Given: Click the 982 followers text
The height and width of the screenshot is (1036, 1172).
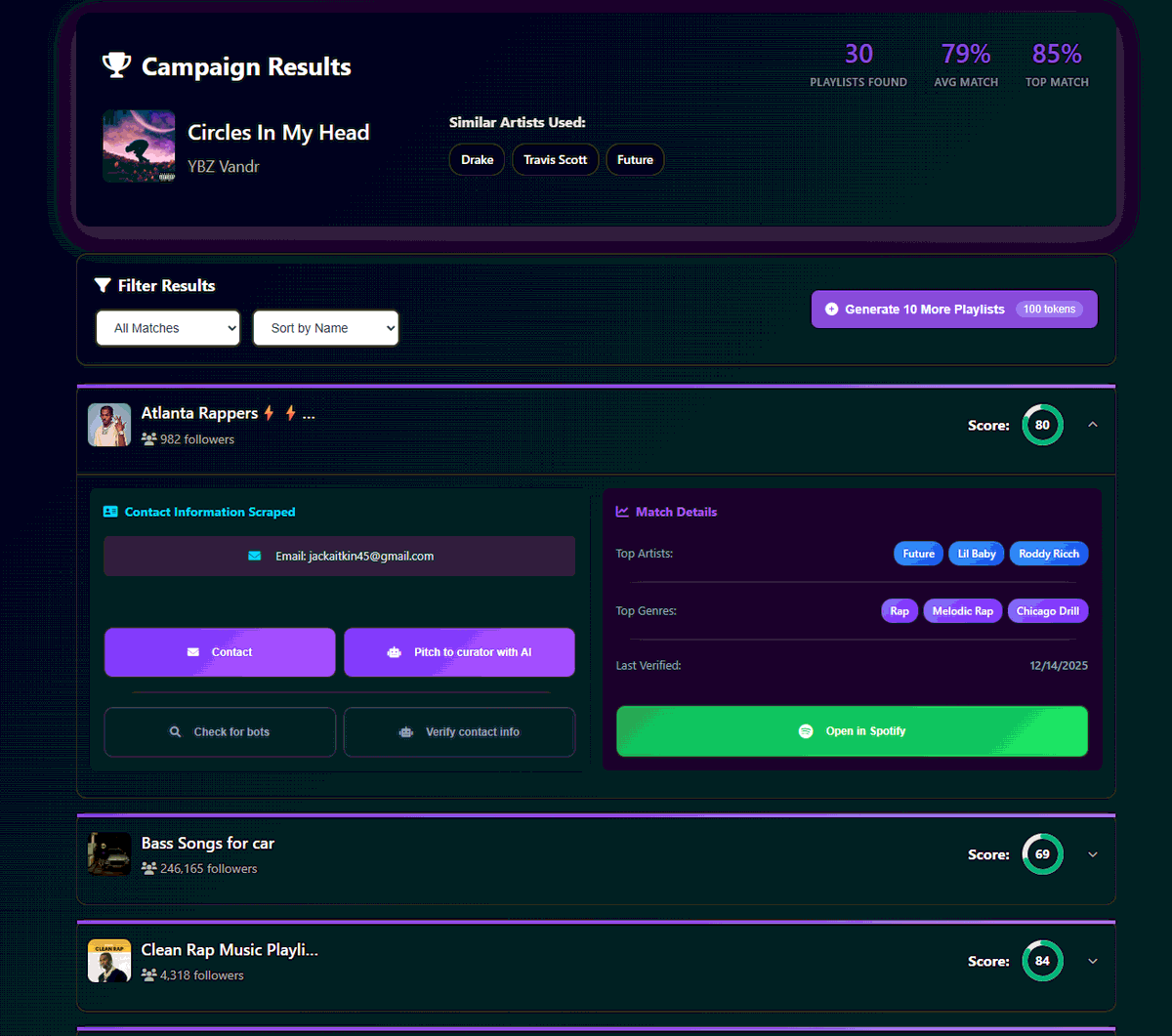Looking at the screenshot, I should click(x=197, y=439).
